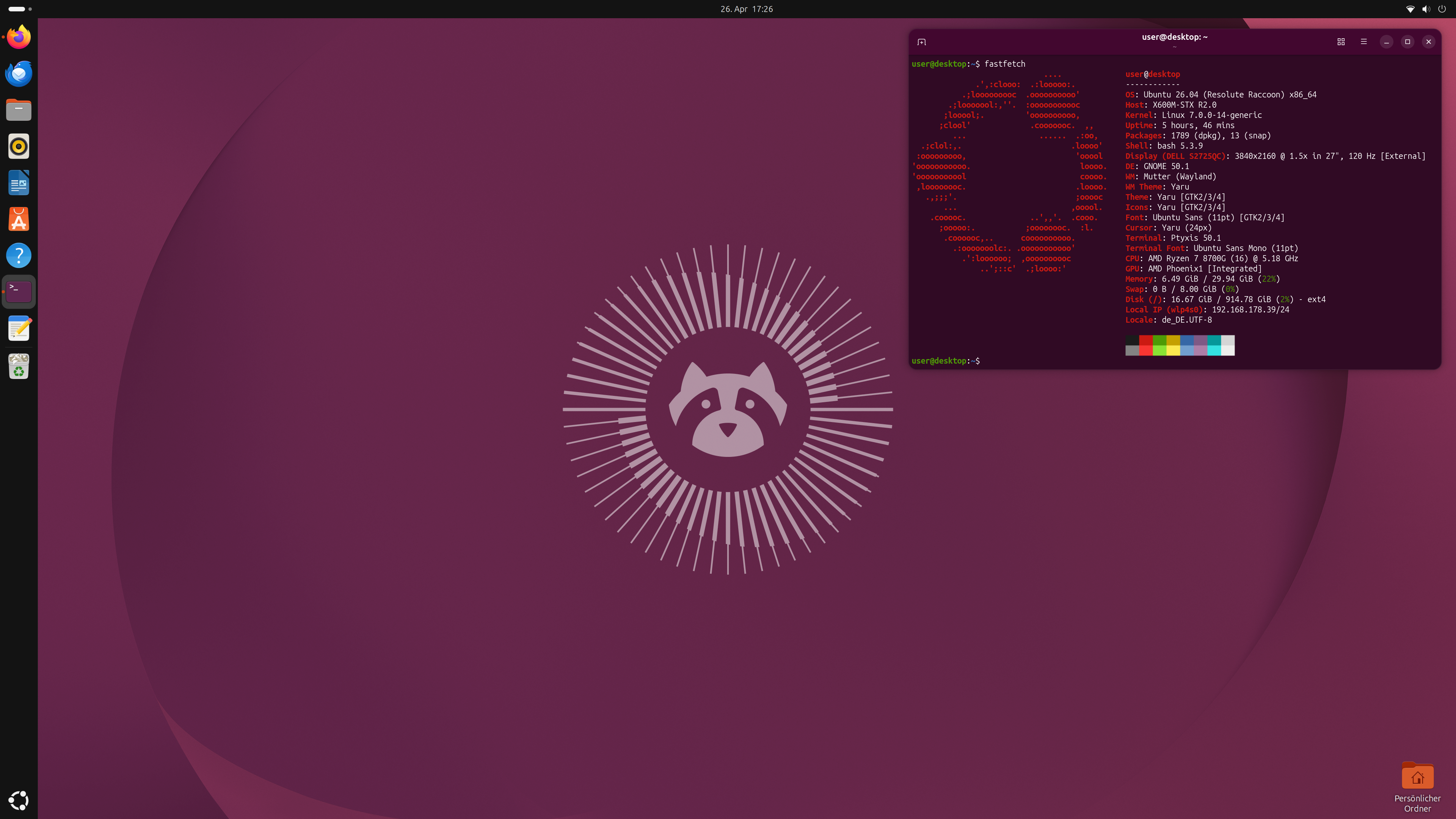Click the "OS: Ubuntu 26.04 (Resolute Raccoon)" line
Viewport: 1456px width, 819px height.
click(1220, 95)
